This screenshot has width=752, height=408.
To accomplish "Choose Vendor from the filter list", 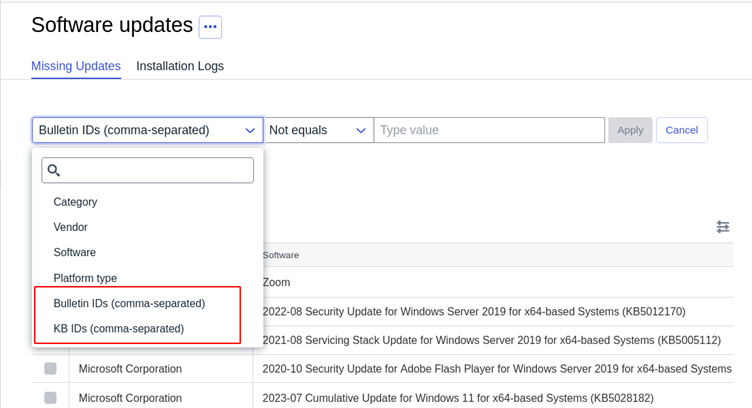I will [70, 227].
